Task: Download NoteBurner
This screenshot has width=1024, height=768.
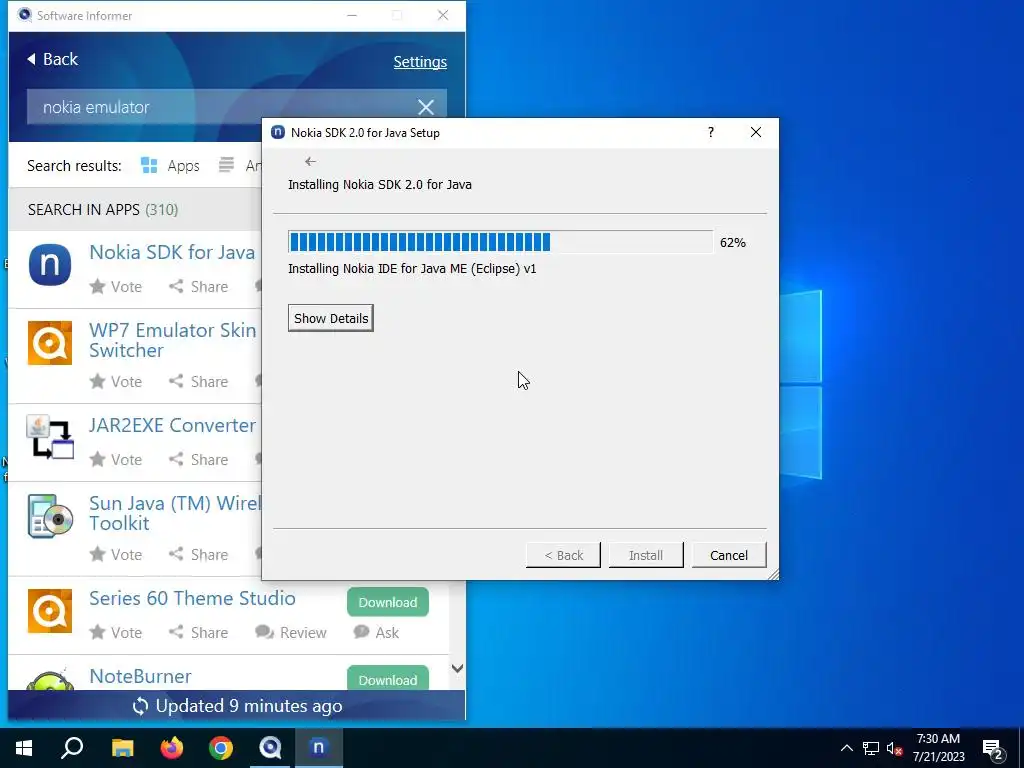Action: click(388, 679)
